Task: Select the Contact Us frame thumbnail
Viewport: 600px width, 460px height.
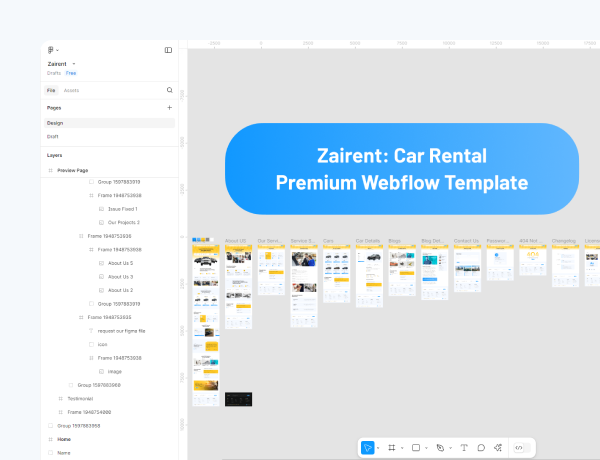Action: 467,269
